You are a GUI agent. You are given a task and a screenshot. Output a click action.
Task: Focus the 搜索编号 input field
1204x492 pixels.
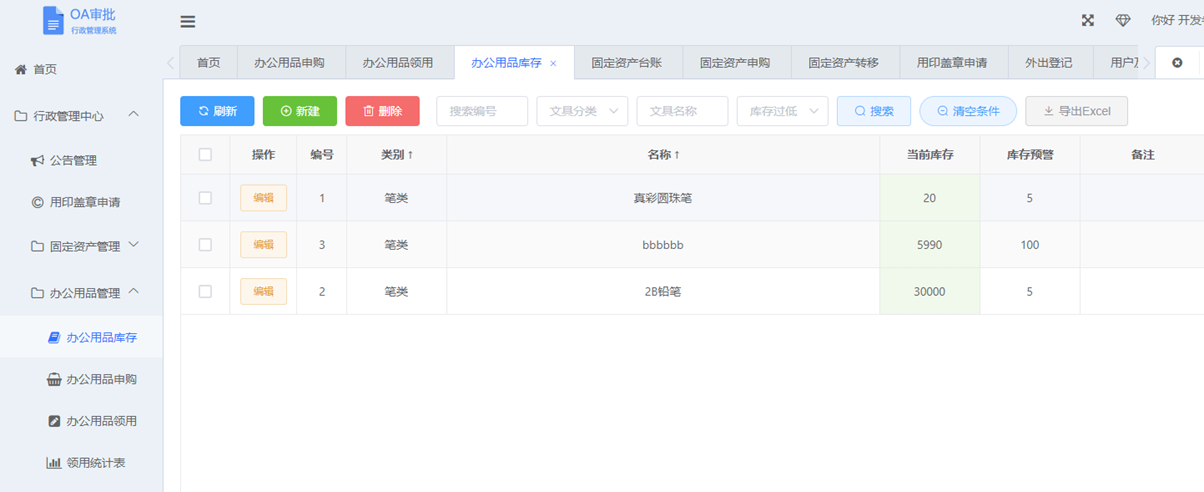482,111
